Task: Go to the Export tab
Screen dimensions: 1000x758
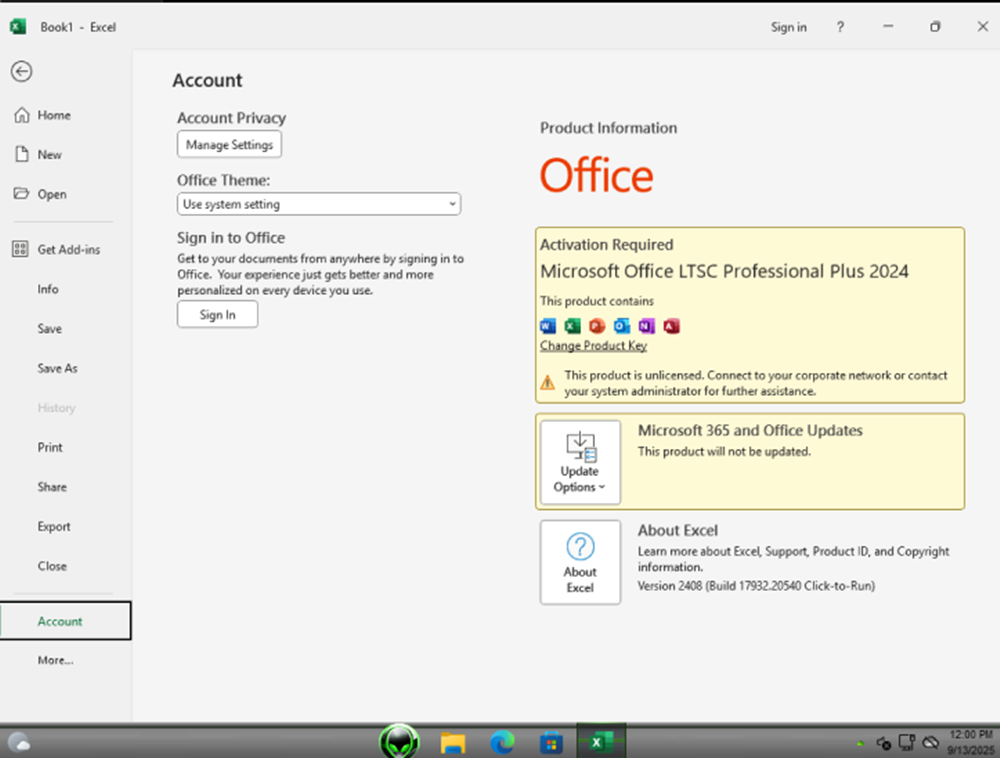Action: [x=54, y=526]
